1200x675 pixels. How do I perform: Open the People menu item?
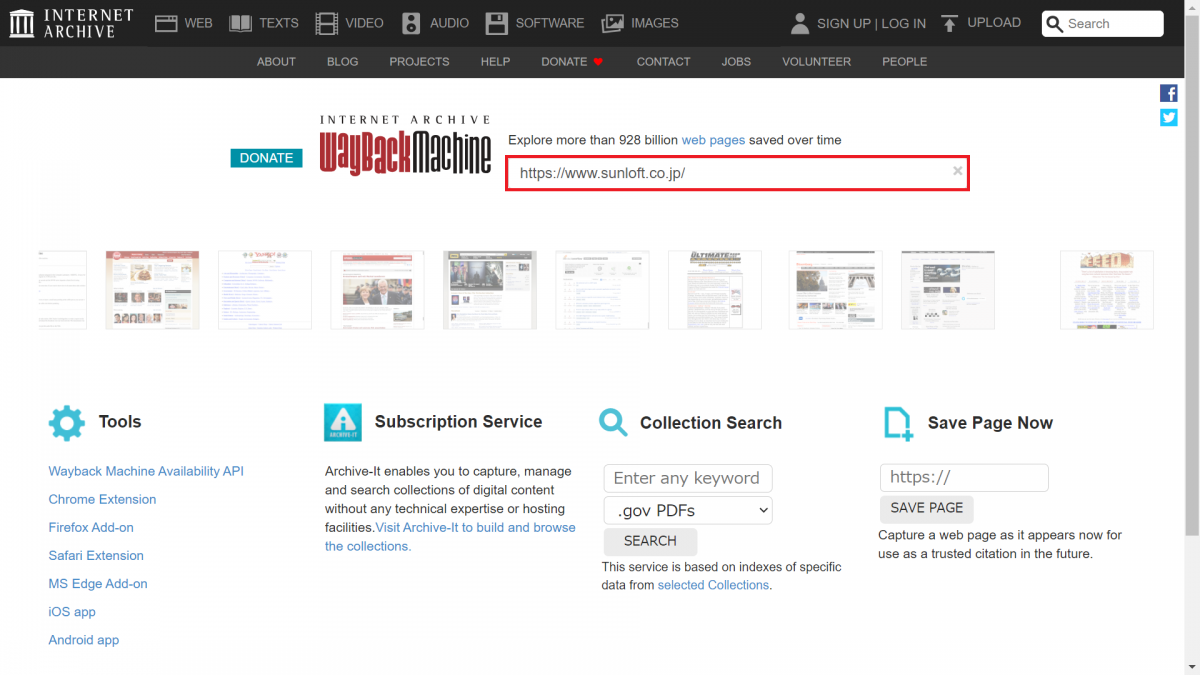coord(904,62)
